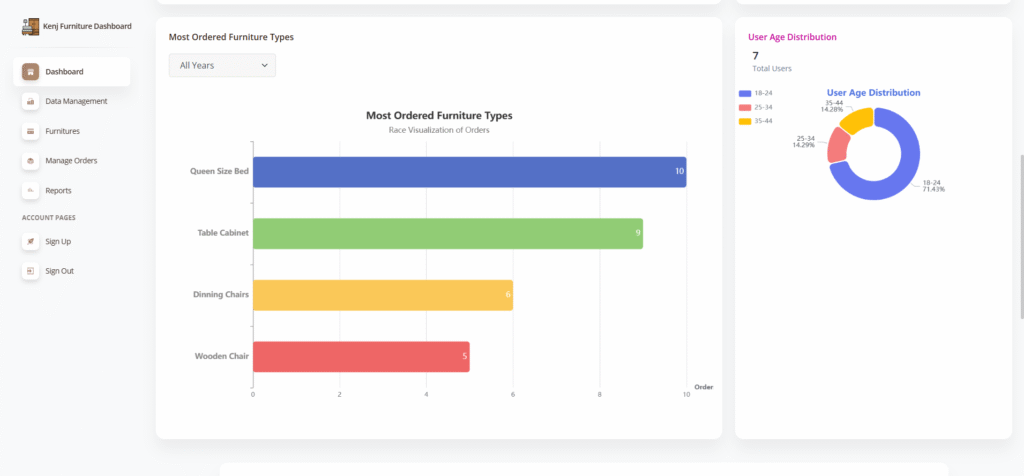
Task: Open the All Years dropdown
Action: 222,65
